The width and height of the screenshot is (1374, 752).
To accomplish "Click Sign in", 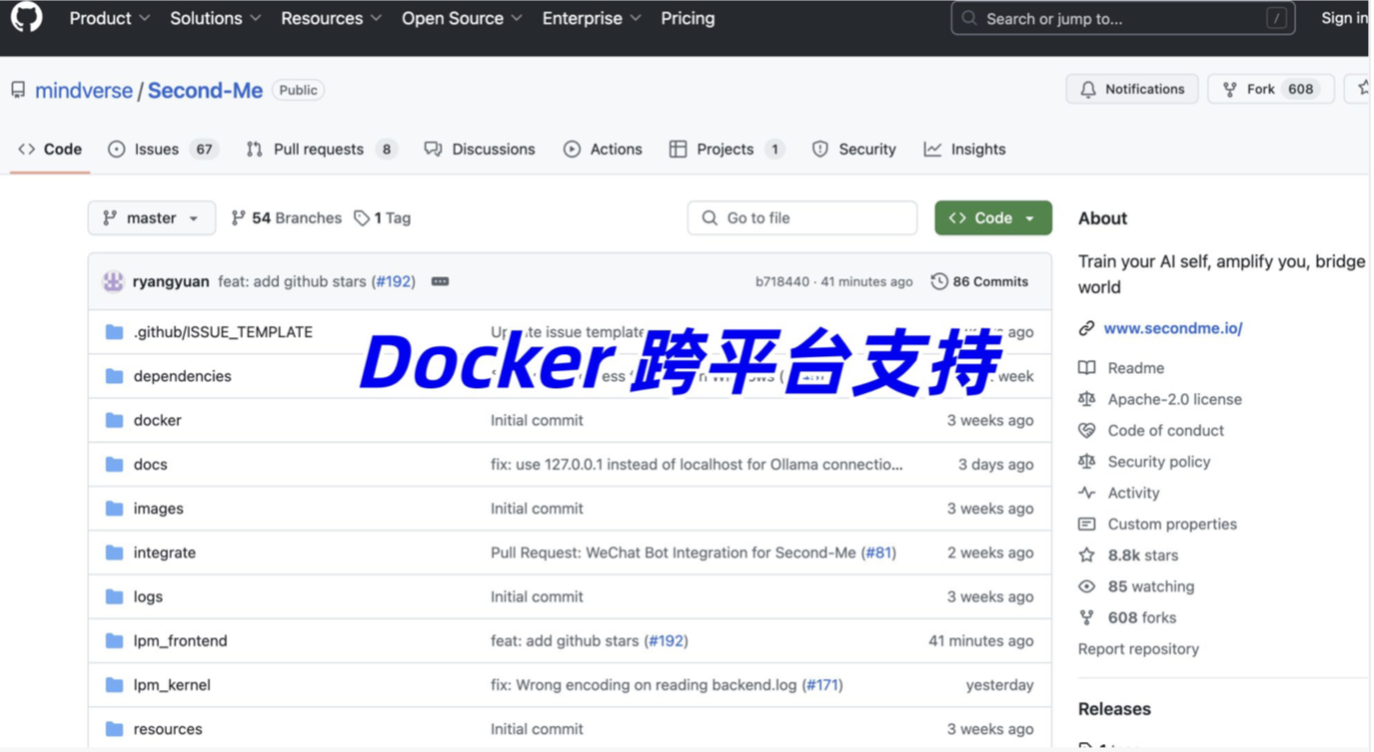I will tap(1344, 18).
